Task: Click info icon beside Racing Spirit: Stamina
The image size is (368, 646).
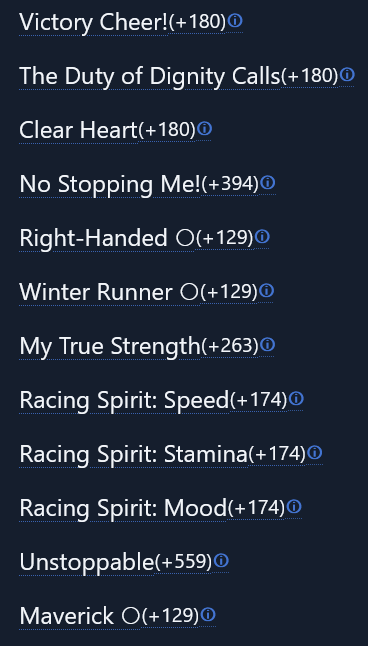Action: tap(315, 453)
